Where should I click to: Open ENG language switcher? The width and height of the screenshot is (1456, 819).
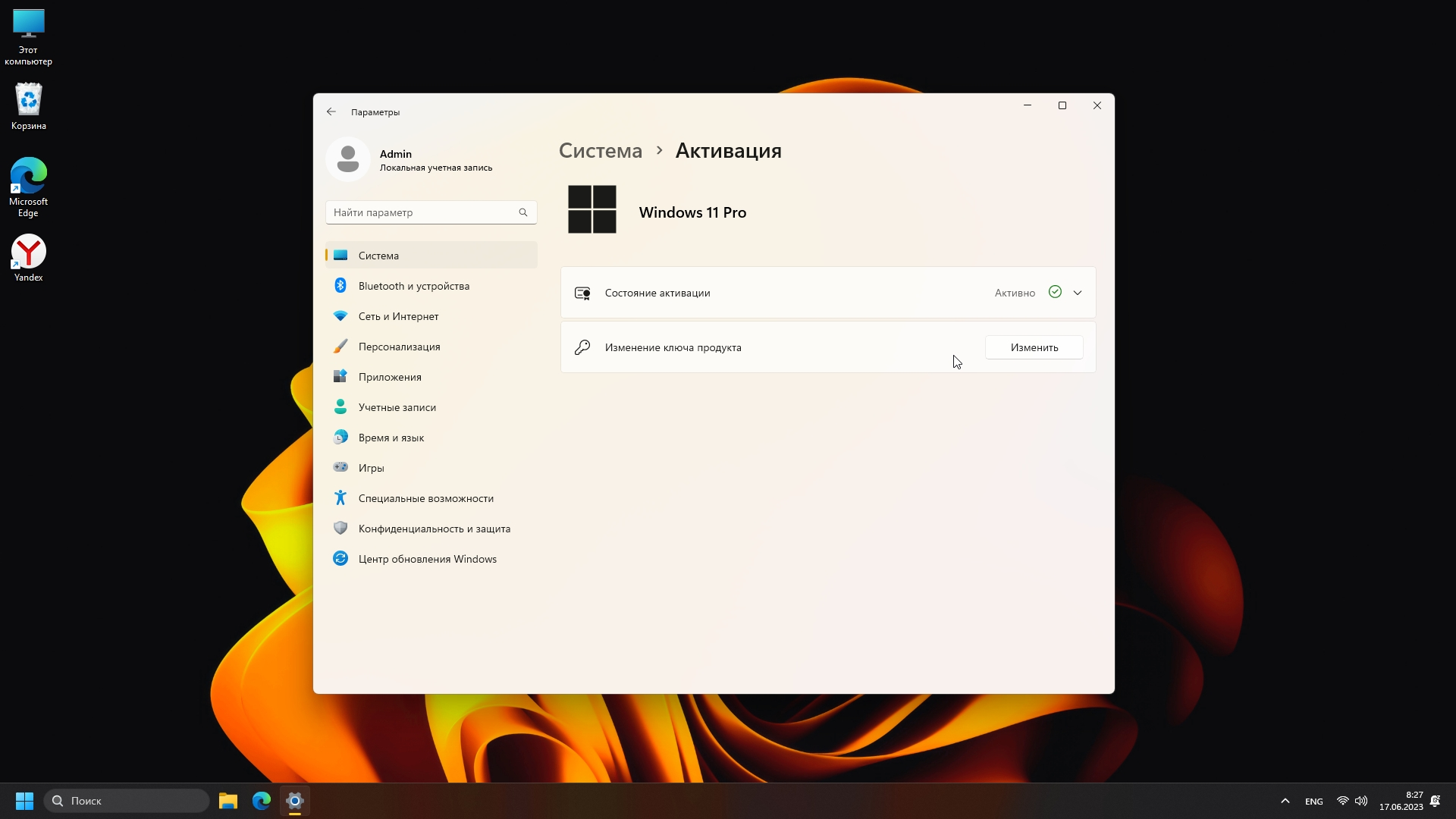coord(1313,802)
